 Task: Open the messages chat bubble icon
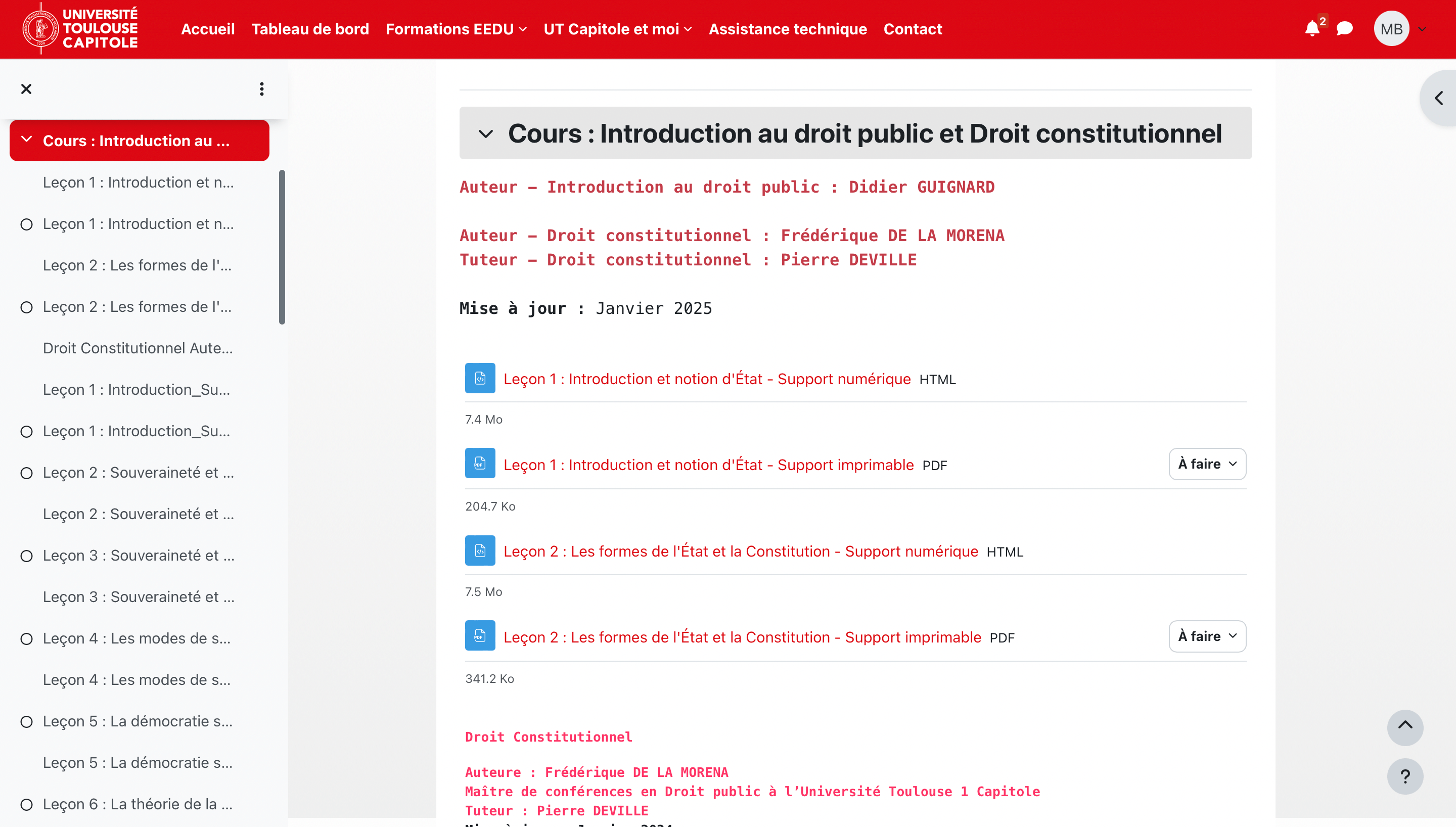[x=1344, y=29]
